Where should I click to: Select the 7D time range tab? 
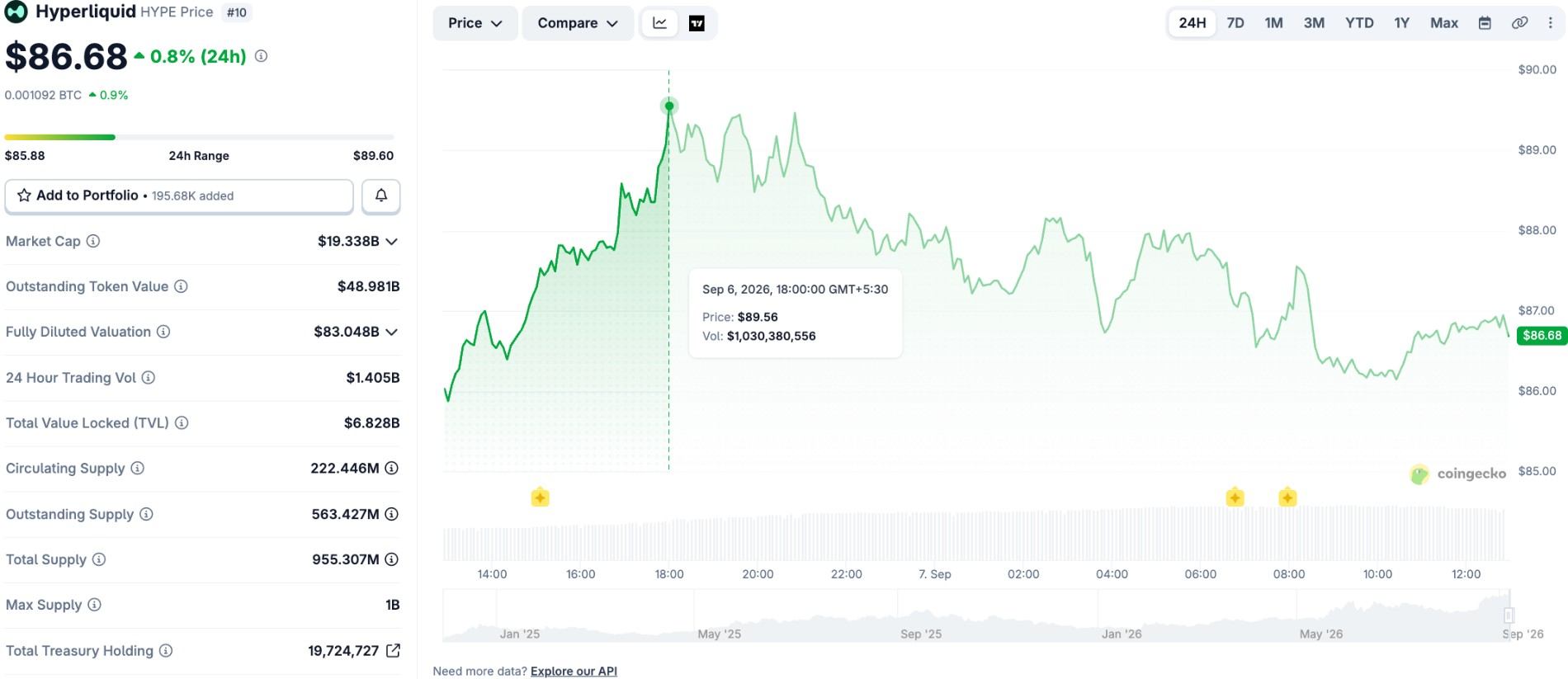pos(1235,23)
